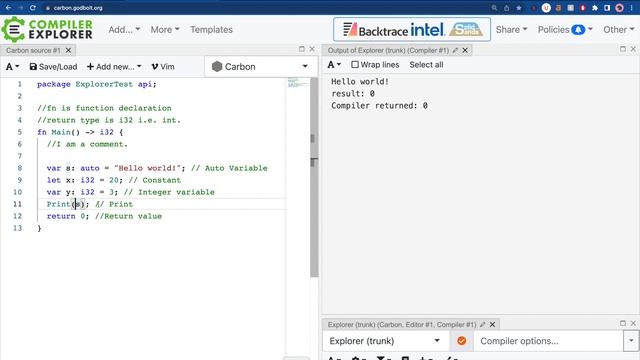This screenshot has height=360, width=640.
Task: Rename the Output tab via pencil icon
Action: point(455,50)
